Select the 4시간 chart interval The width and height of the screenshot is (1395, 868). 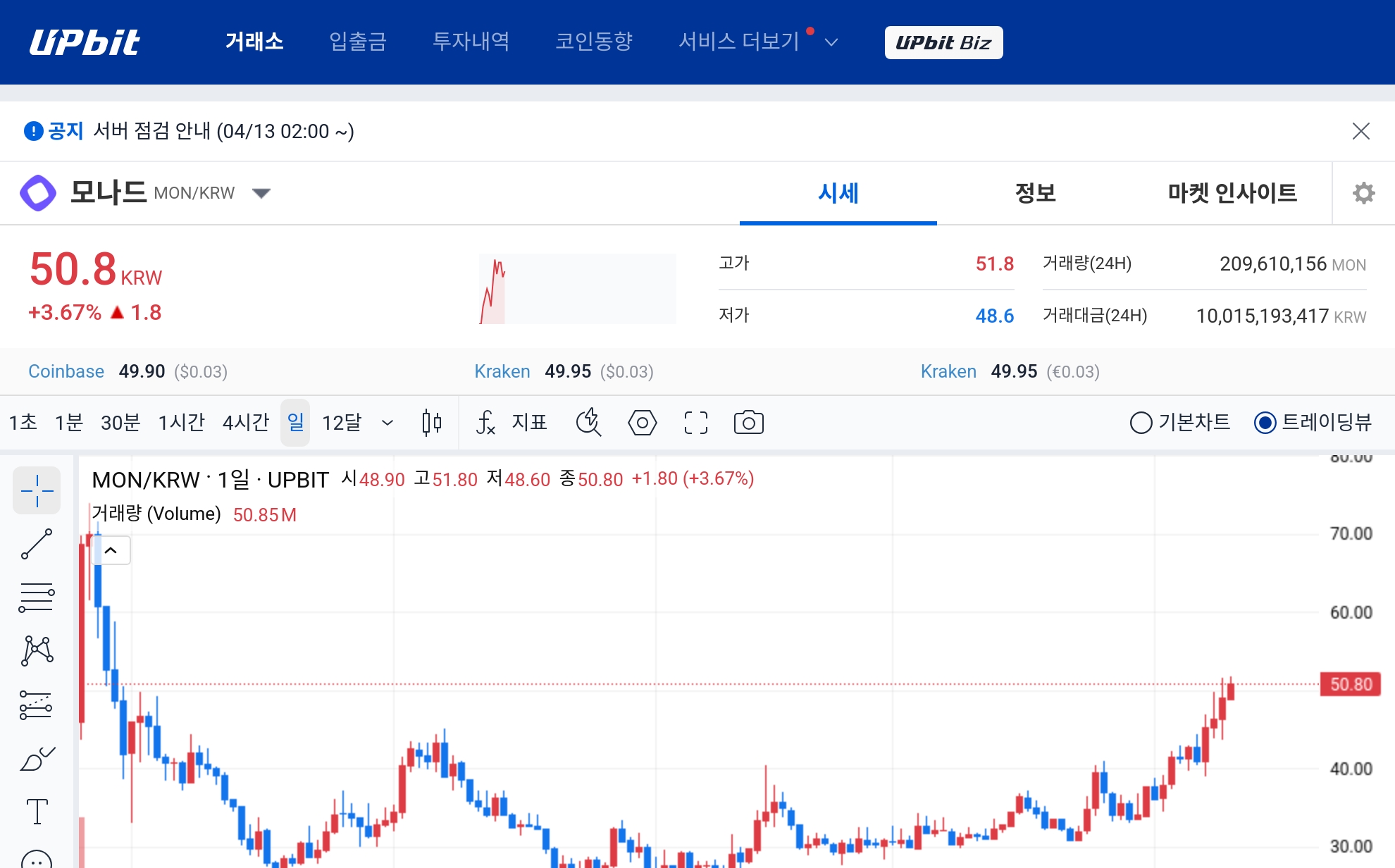coord(245,423)
